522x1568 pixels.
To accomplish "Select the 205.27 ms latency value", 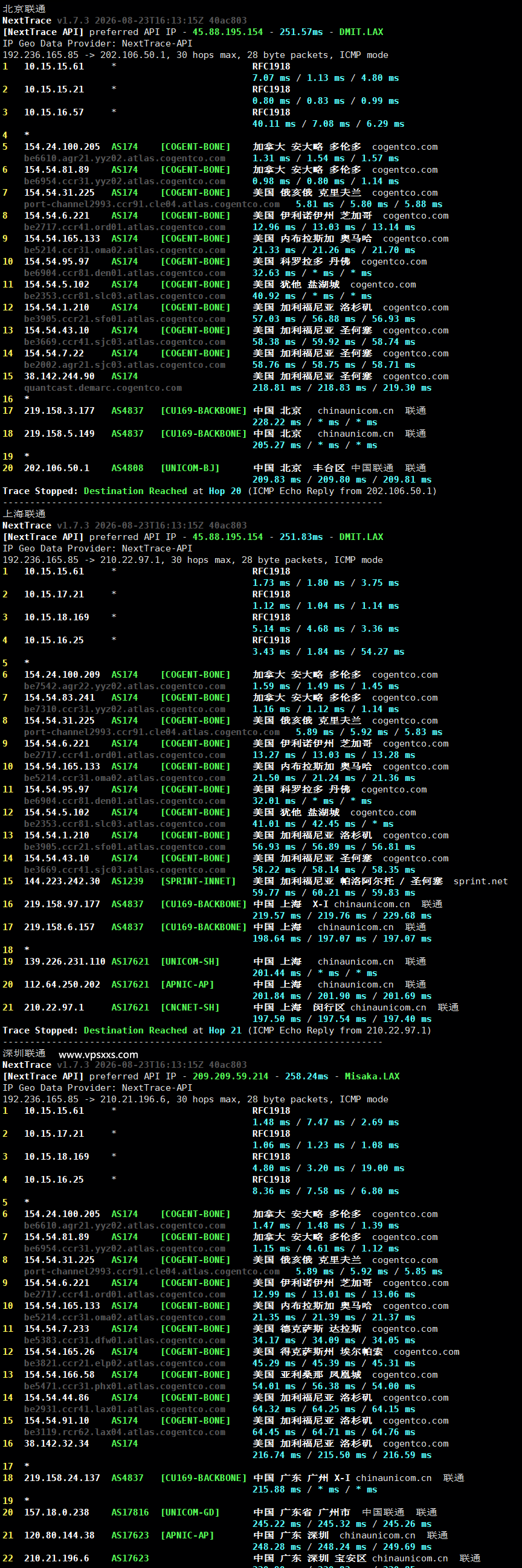I will [x=277, y=446].
